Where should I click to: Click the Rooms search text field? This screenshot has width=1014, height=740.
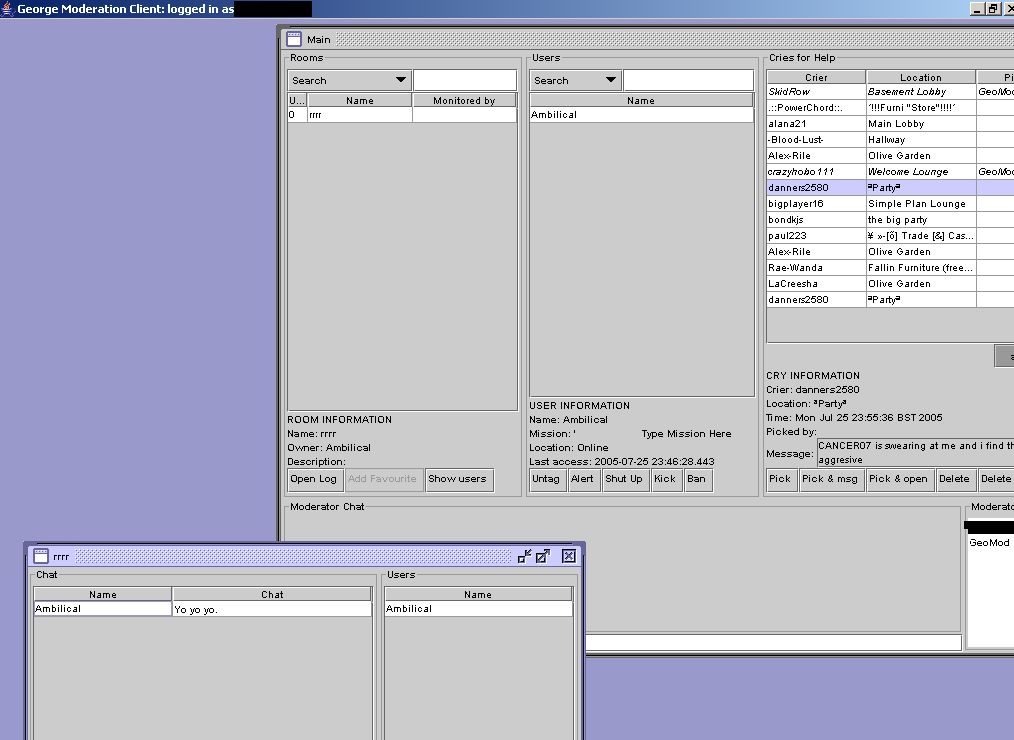[x=465, y=80]
